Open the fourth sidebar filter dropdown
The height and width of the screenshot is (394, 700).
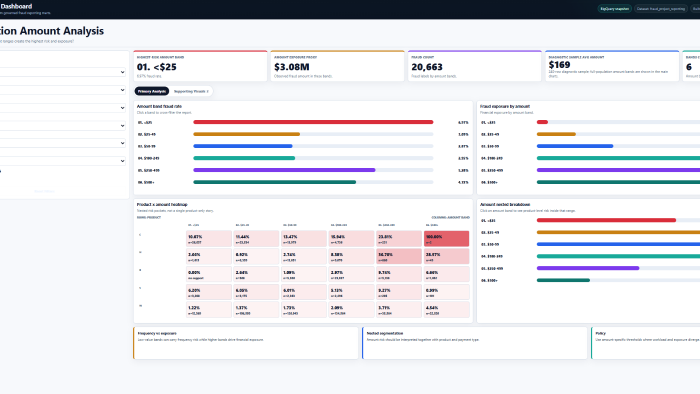coord(62,125)
